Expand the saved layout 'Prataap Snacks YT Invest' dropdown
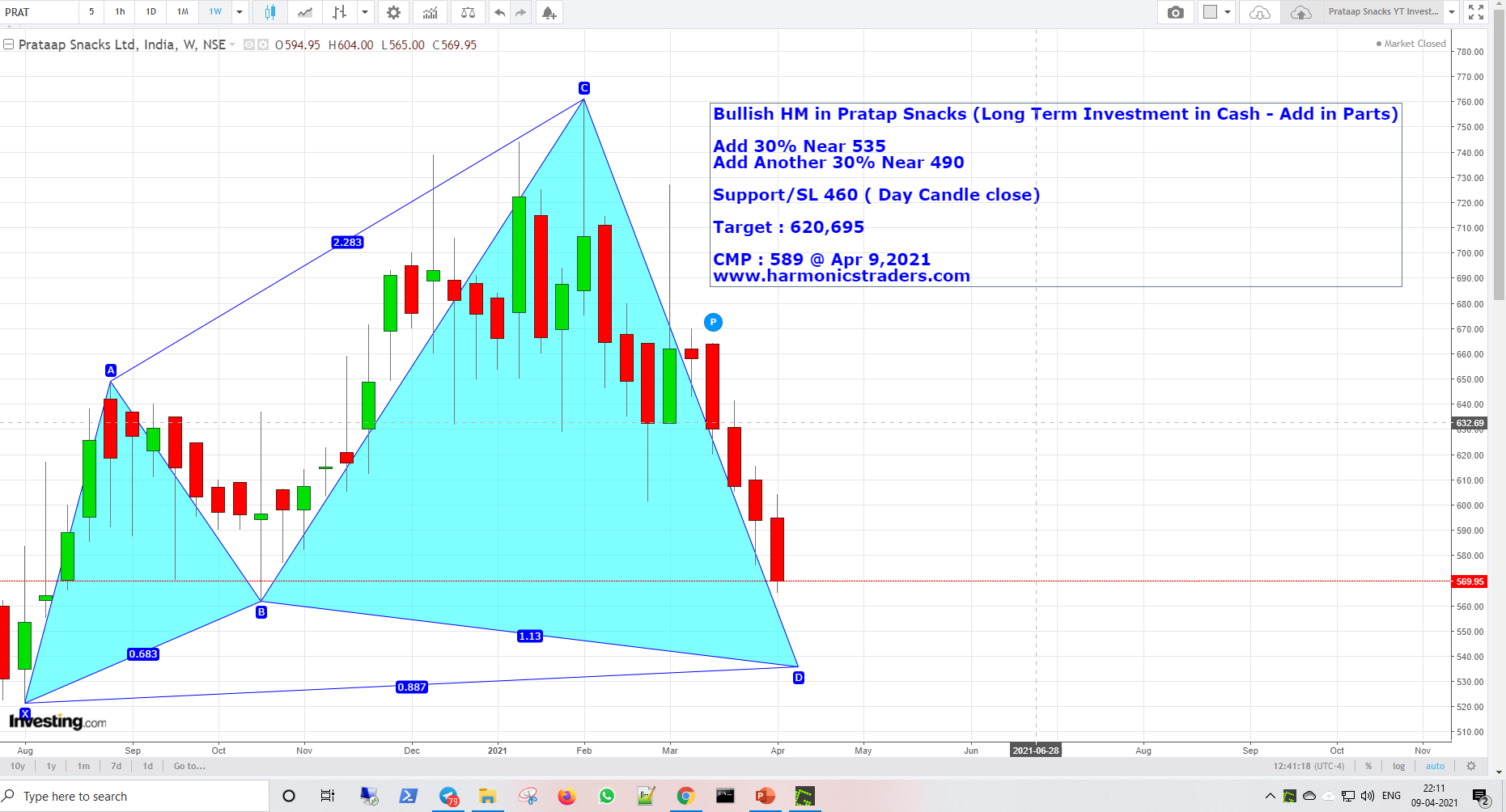The height and width of the screenshot is (812, 1506). pos(1453,12)
